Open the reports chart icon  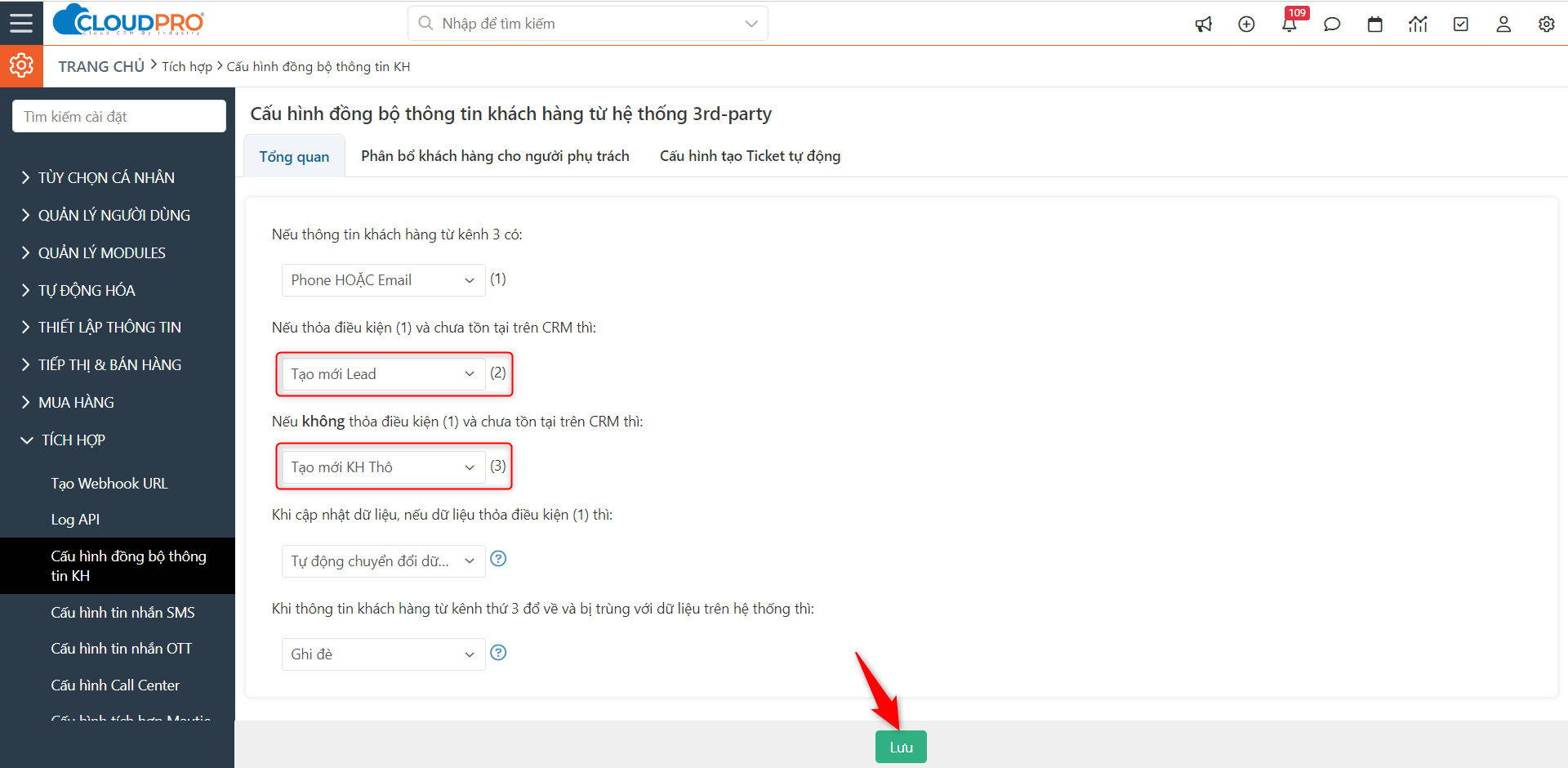[x=1418, y=24]
